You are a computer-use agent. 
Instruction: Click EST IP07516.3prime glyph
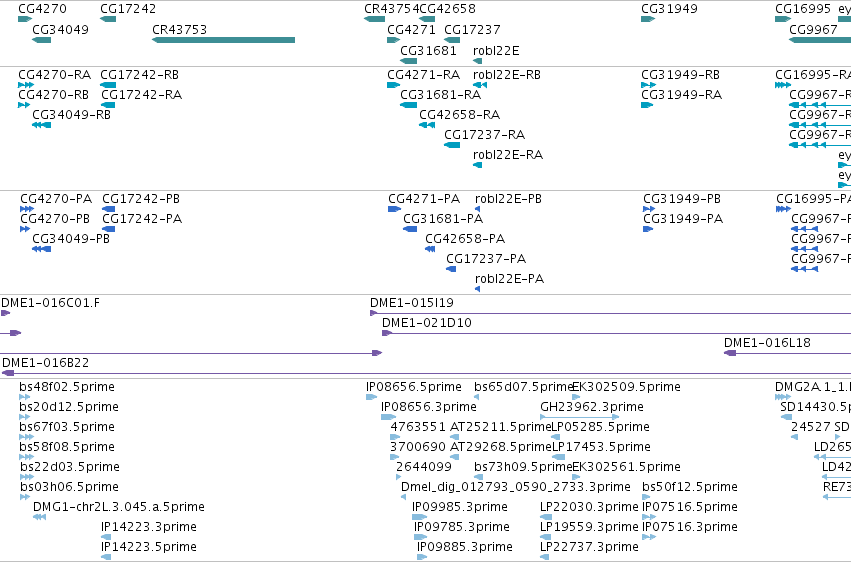[649, 538]
